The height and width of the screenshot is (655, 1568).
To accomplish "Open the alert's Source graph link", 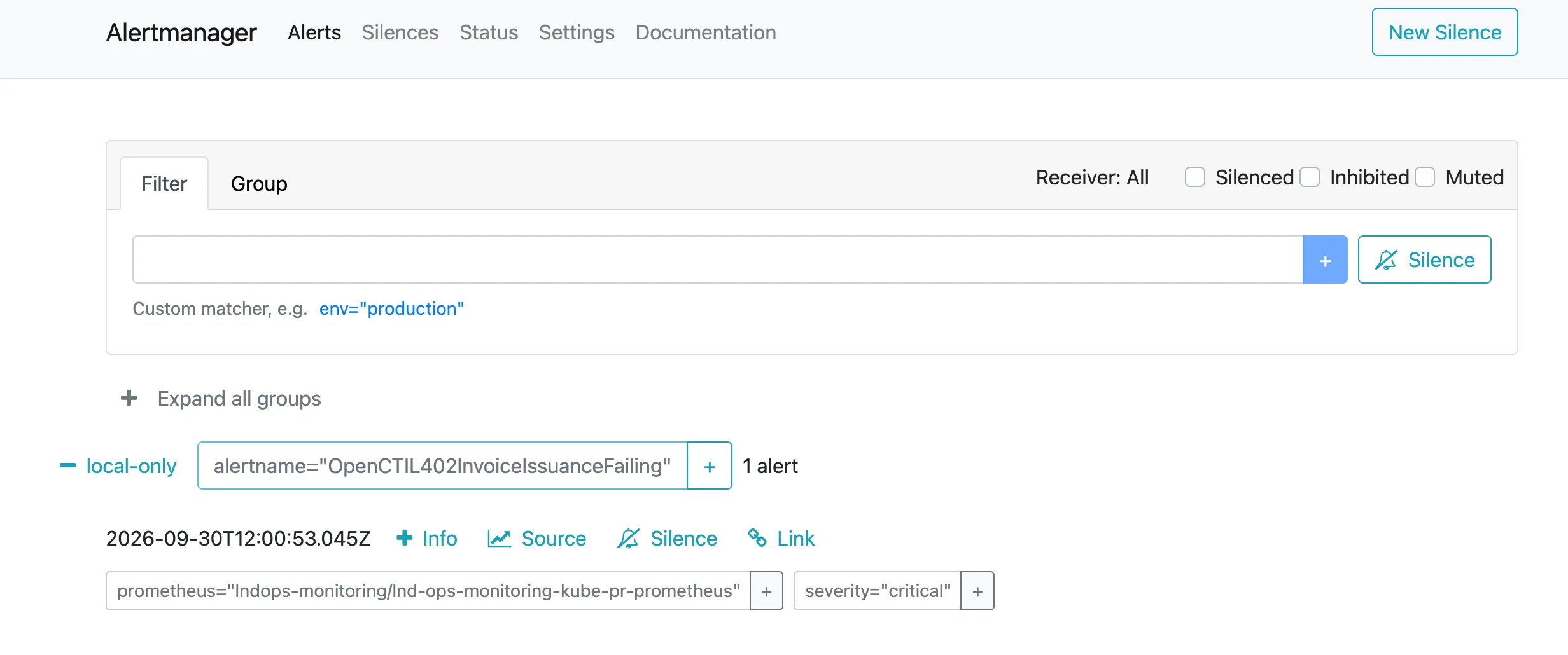I will [536, 539].
